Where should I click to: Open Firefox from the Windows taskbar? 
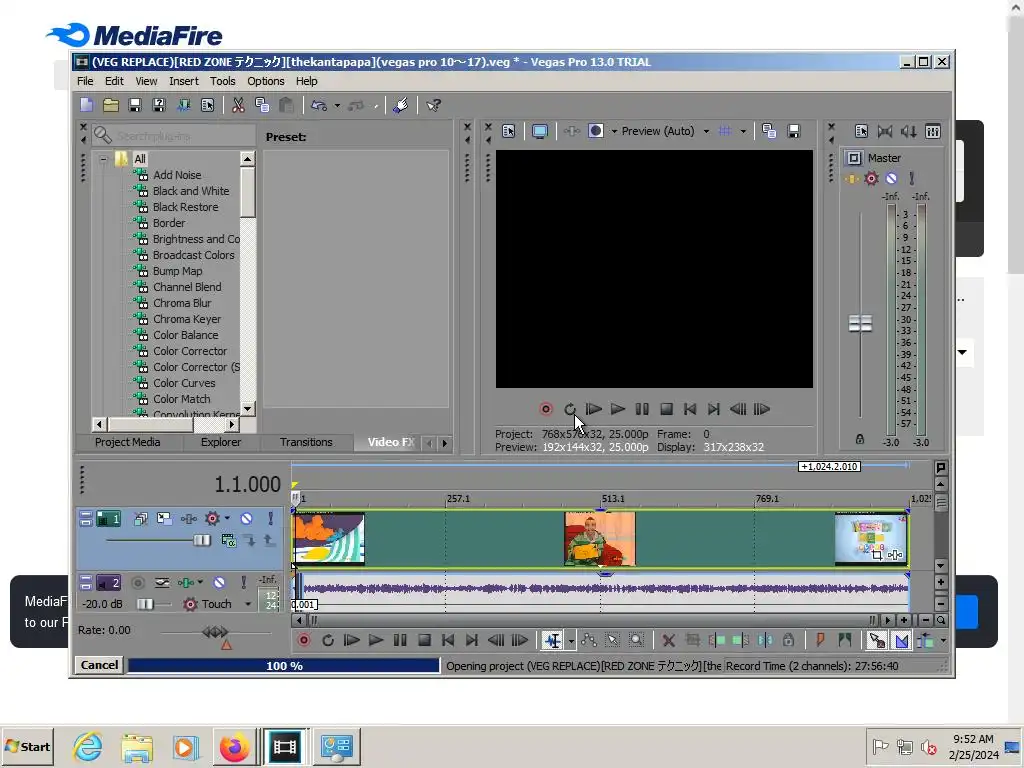(x=234, y=747)
